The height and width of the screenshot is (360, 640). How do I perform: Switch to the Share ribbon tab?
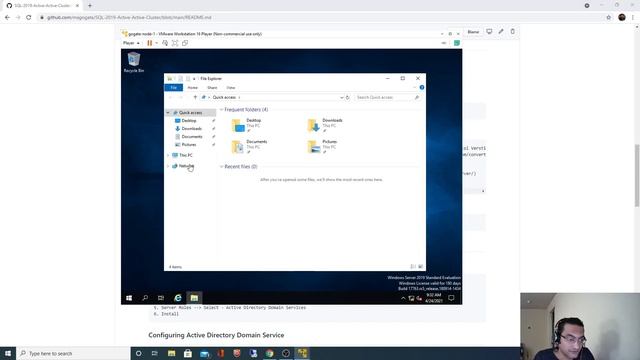(212, 88)
